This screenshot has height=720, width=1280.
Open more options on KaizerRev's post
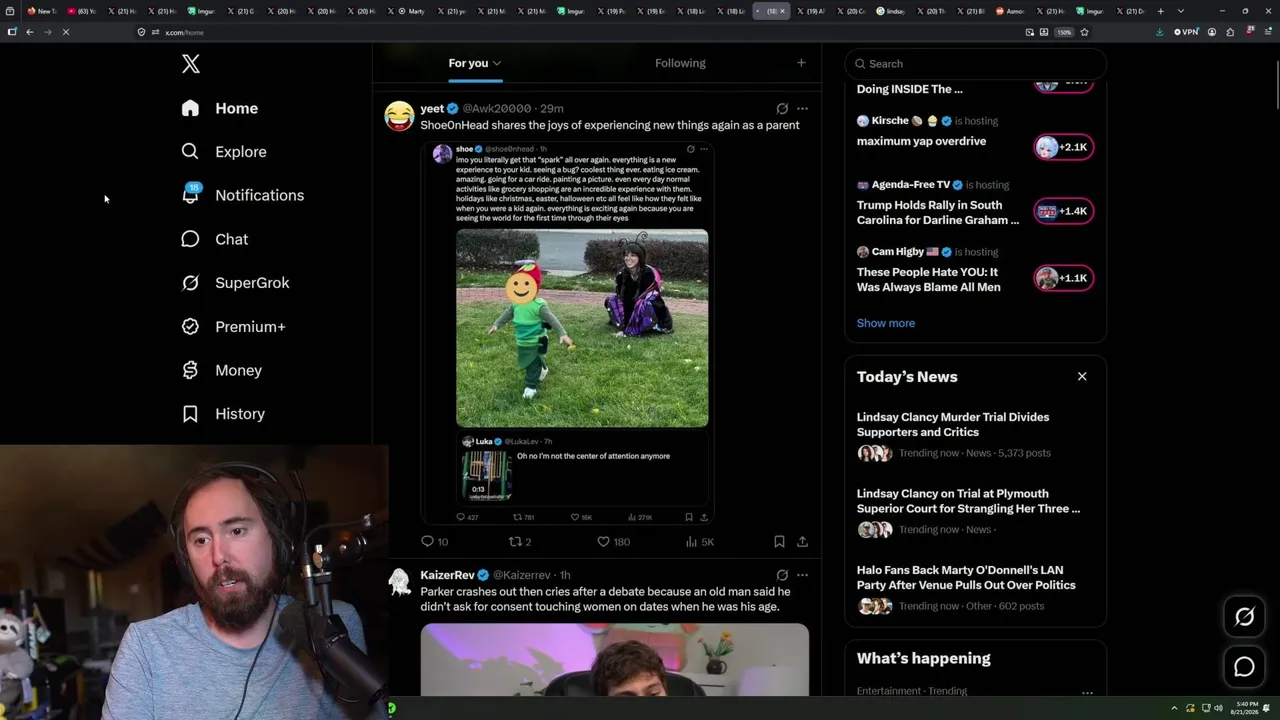802,575
